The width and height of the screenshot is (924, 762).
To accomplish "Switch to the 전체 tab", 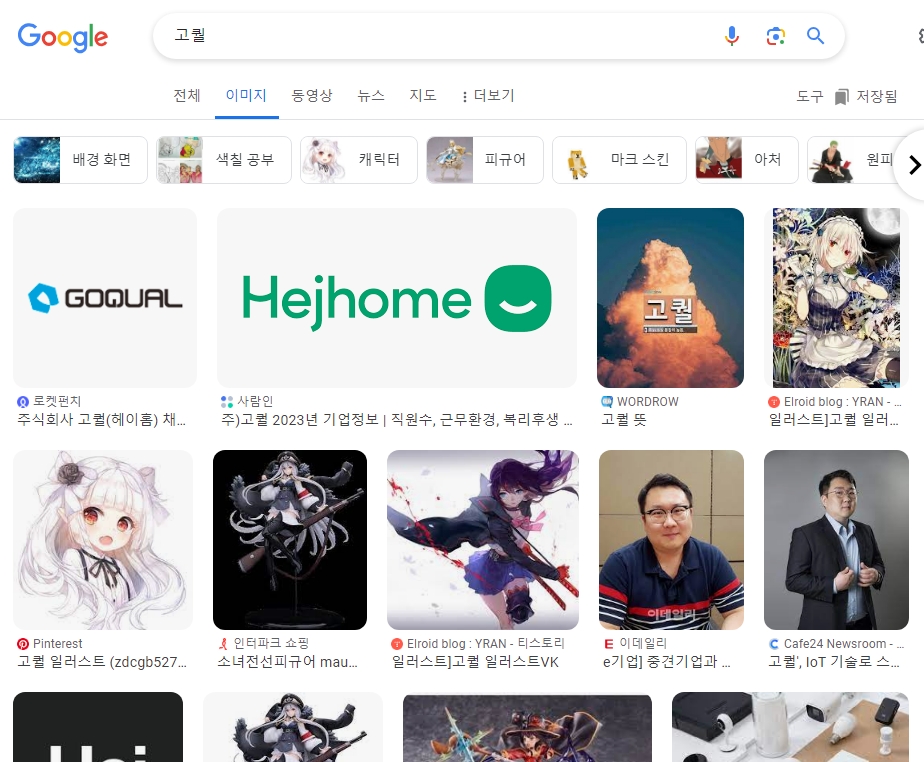I will pyautogui.click(x=187, y=95).
